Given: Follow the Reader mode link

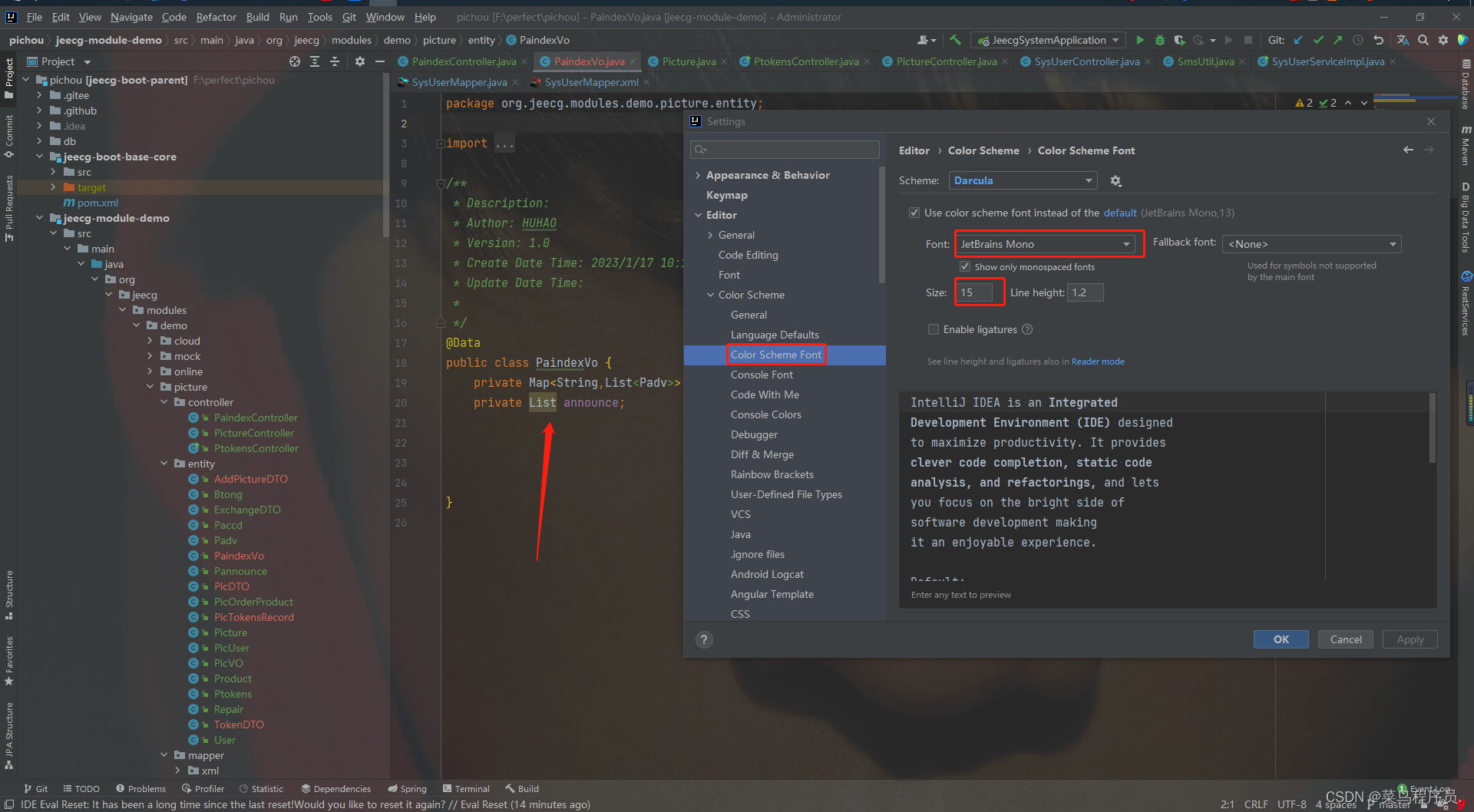Looking at the screenshot, I should 1098,361.
